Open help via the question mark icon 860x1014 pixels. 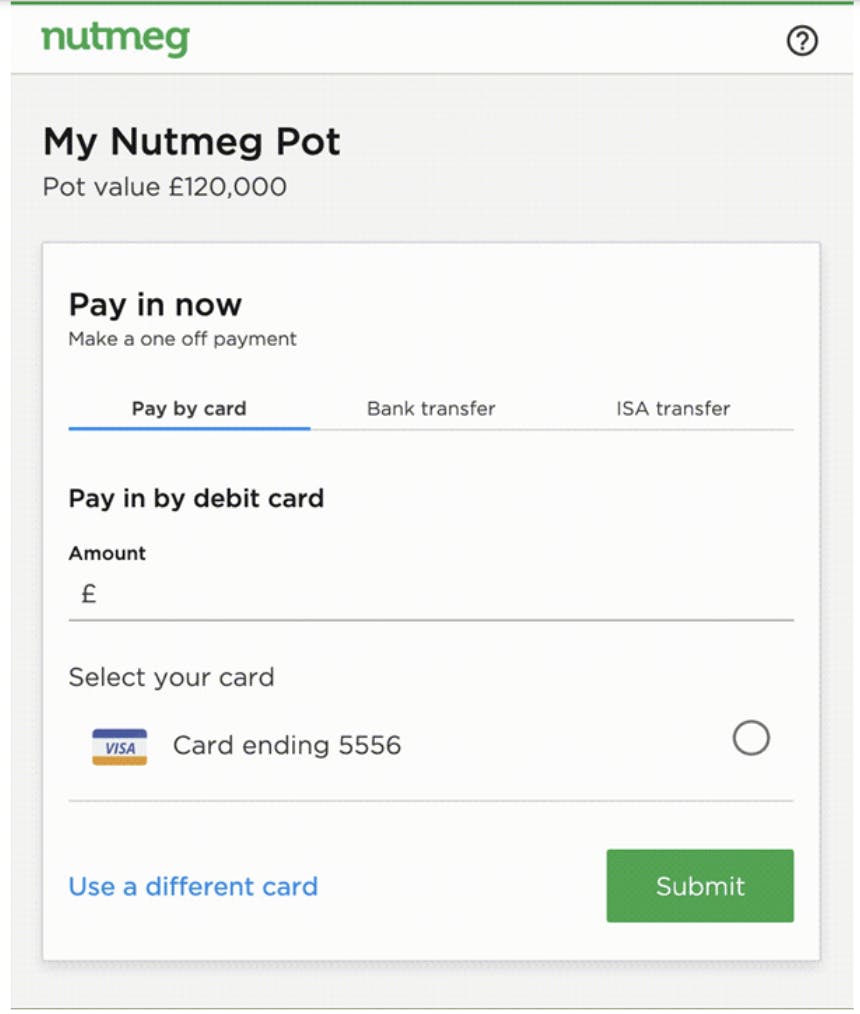pyautogui.click(x=802, y=41)
